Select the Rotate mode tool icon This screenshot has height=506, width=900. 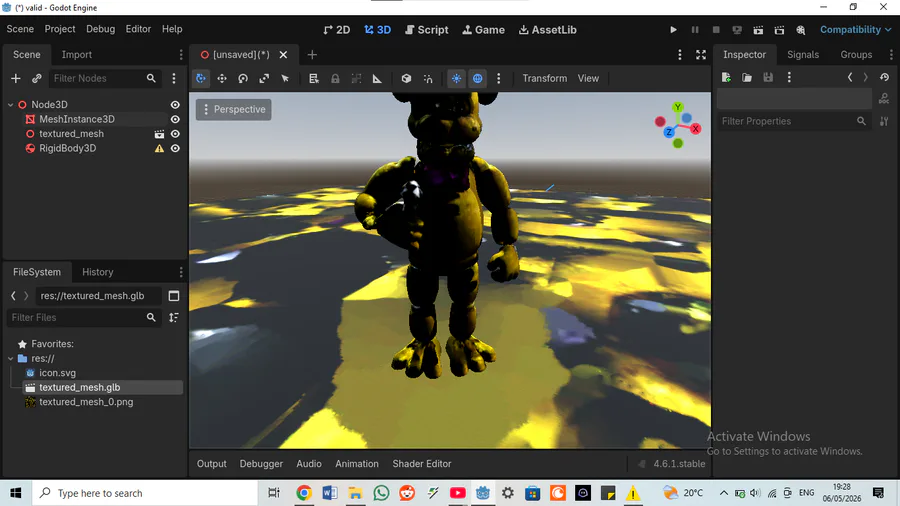(243, 79)
